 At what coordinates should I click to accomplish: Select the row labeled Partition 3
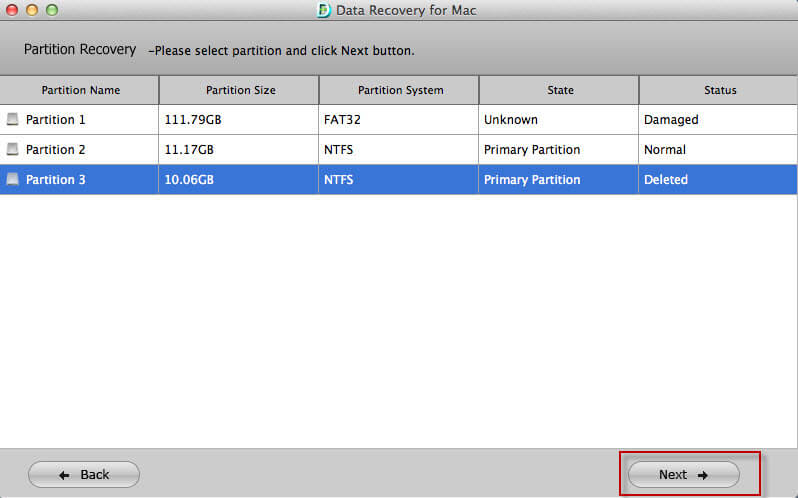[x=398, y=180]
